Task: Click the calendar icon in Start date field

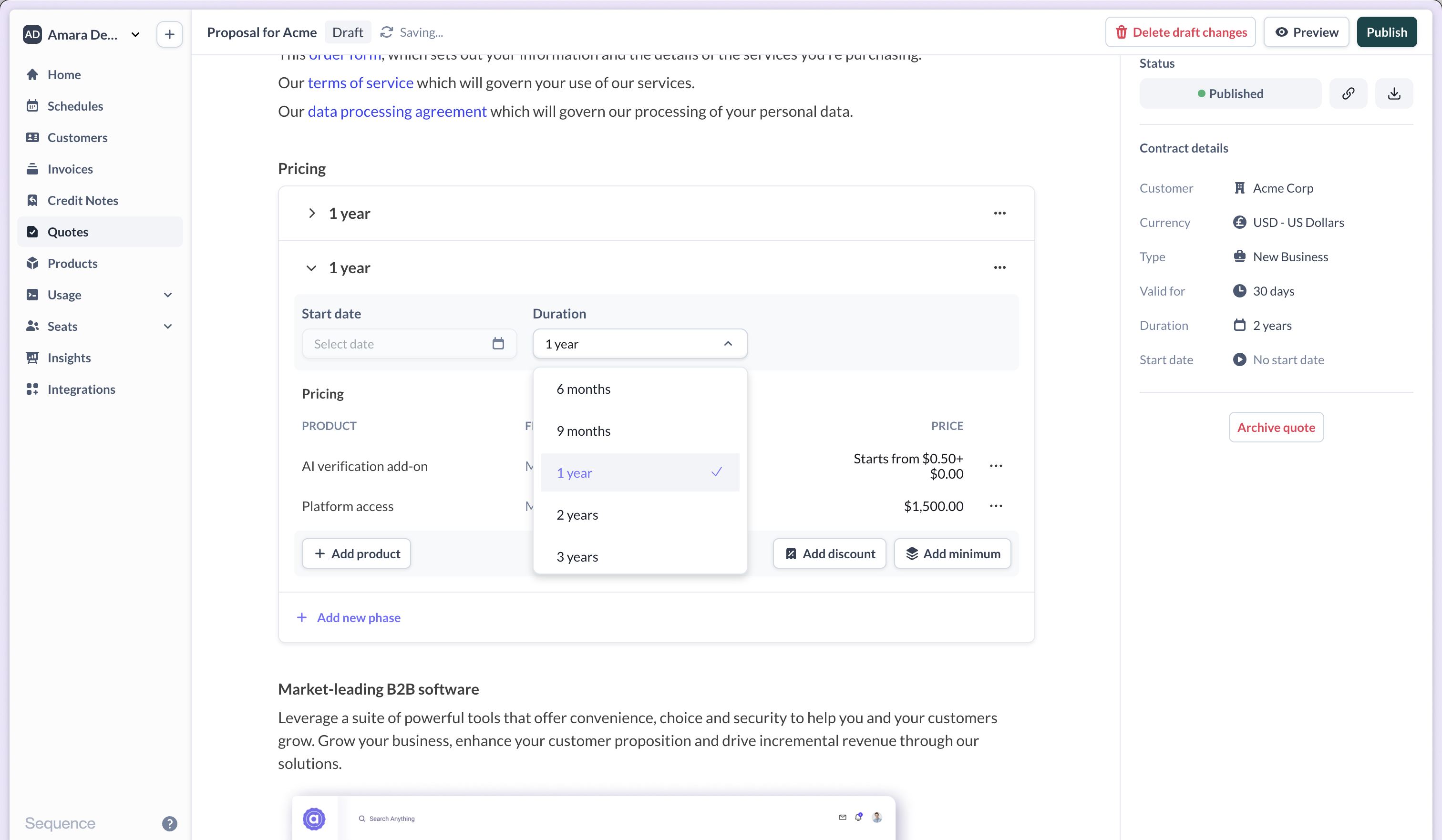Action: click(498, 343)
